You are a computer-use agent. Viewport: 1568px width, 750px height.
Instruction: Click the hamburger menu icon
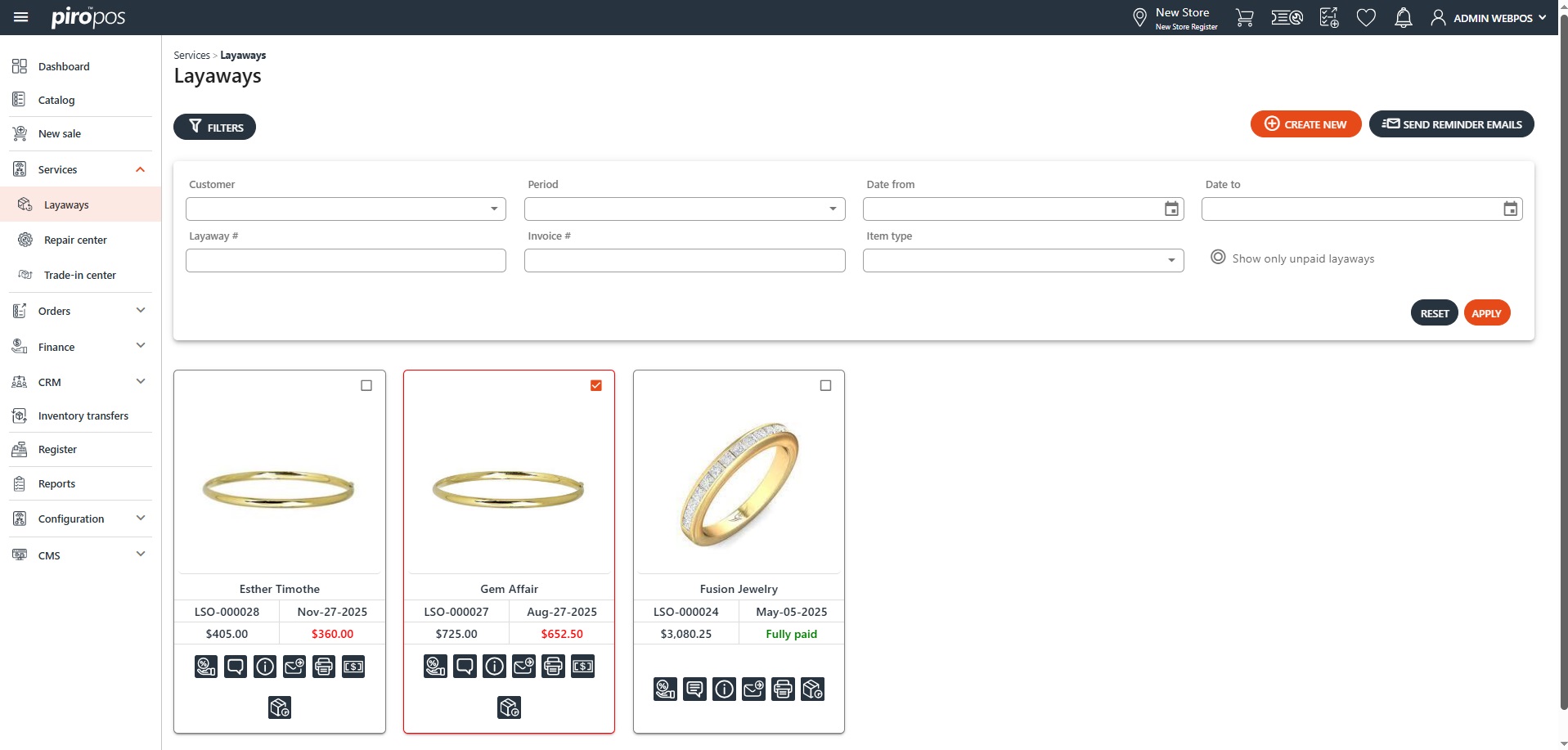tap(21, 17)
